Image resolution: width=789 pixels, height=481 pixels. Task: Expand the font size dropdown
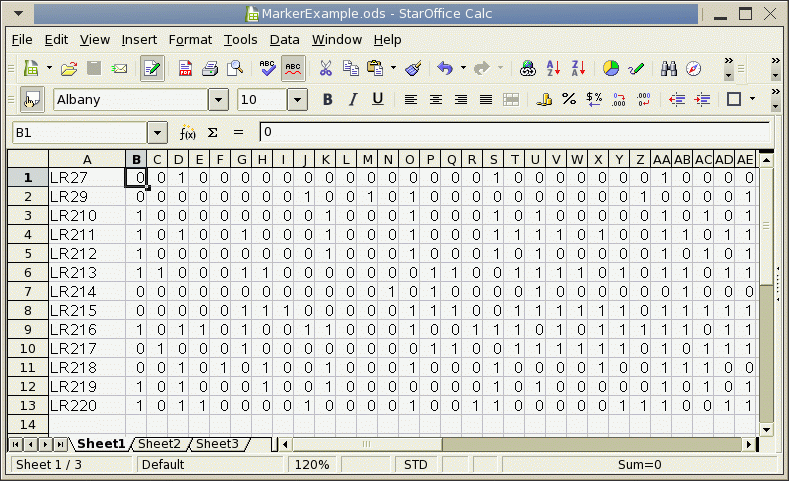[297, 100]
